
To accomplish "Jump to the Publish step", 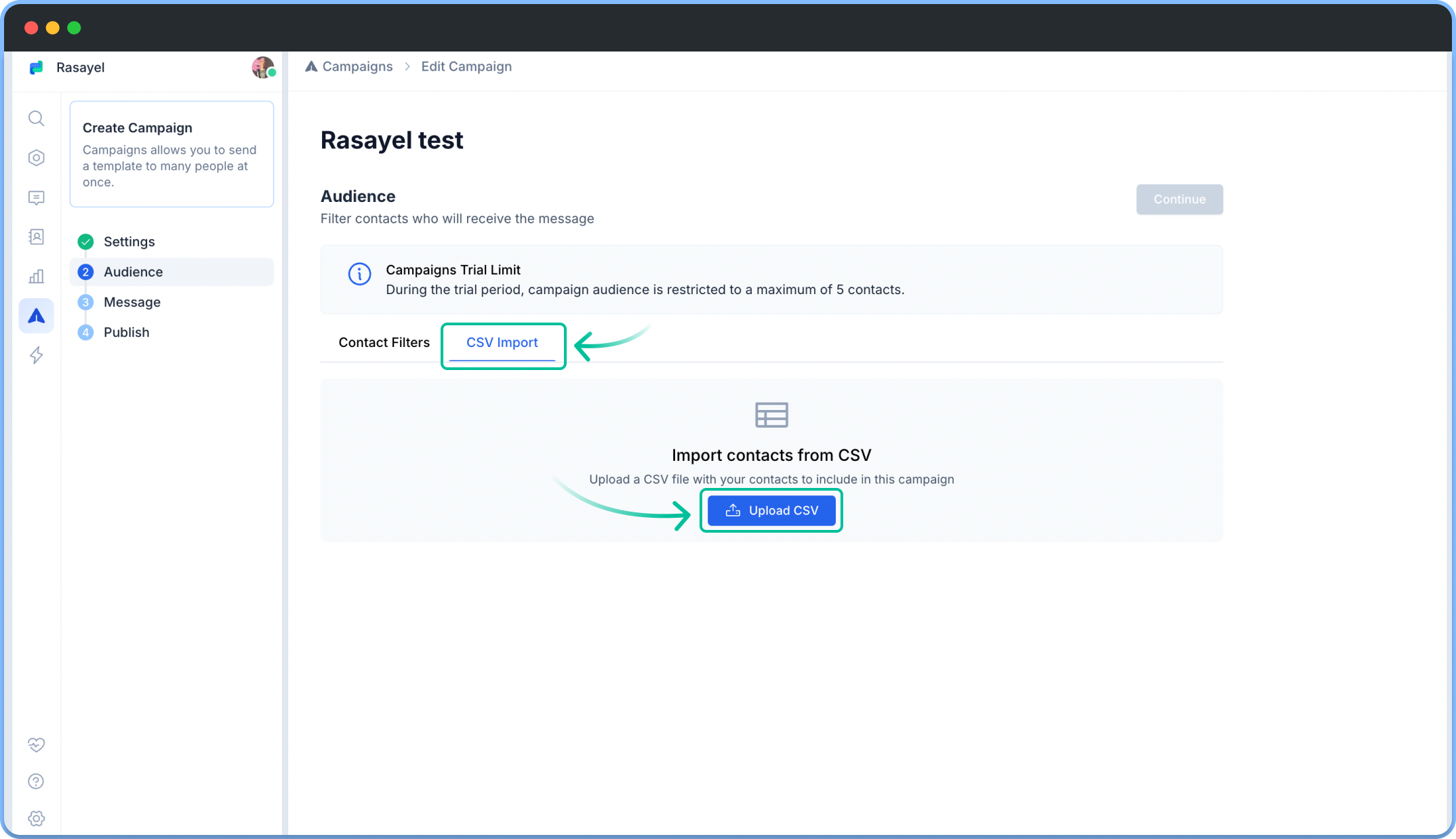I will pyautogui.click(x=126, y=332).
